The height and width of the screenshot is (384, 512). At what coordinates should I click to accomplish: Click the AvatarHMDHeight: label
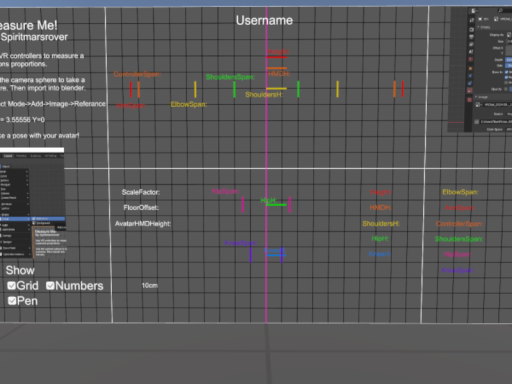pos(143,224)
